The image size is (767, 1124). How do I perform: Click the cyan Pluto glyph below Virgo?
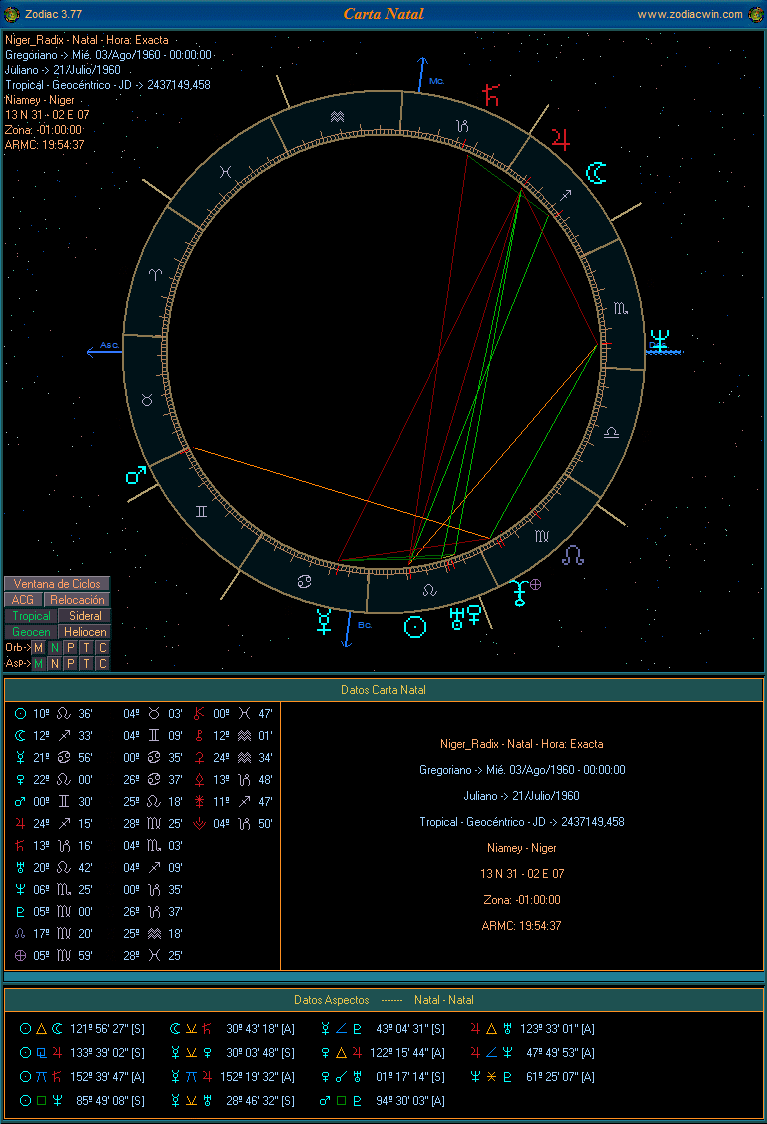pyautogui.click(x=520, y=594)
